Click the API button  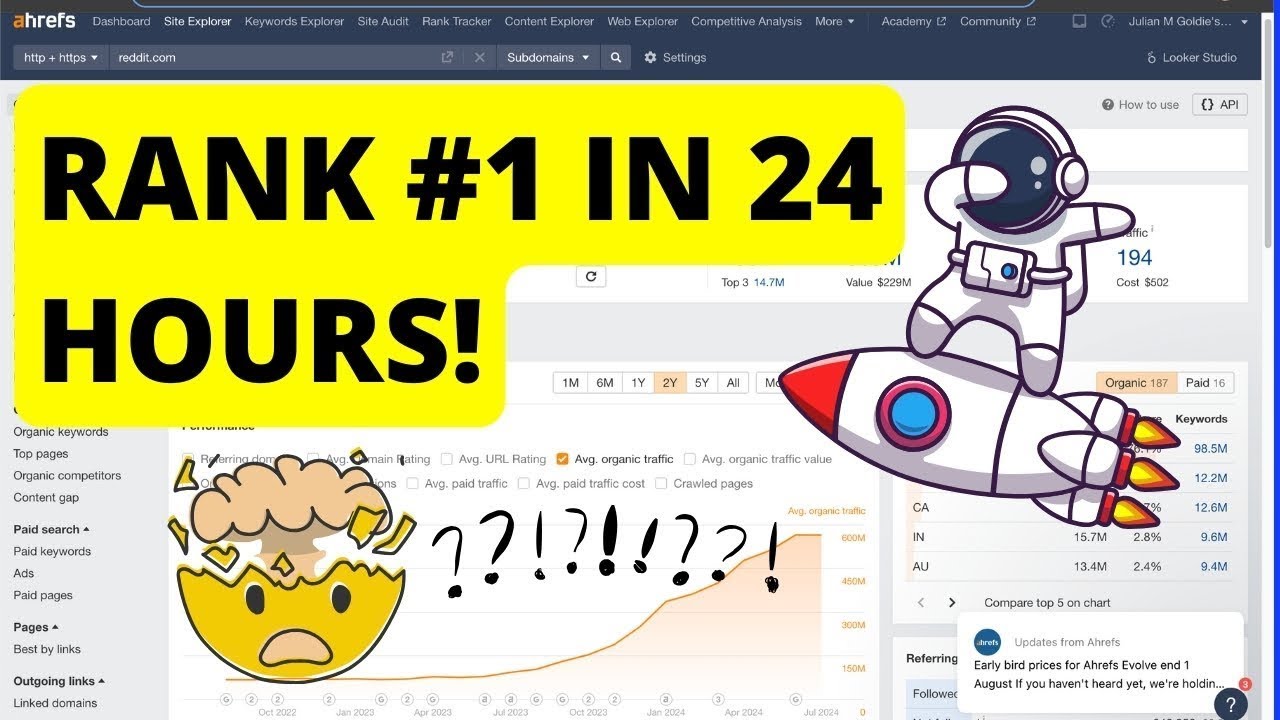click(x=1220, y=104)
